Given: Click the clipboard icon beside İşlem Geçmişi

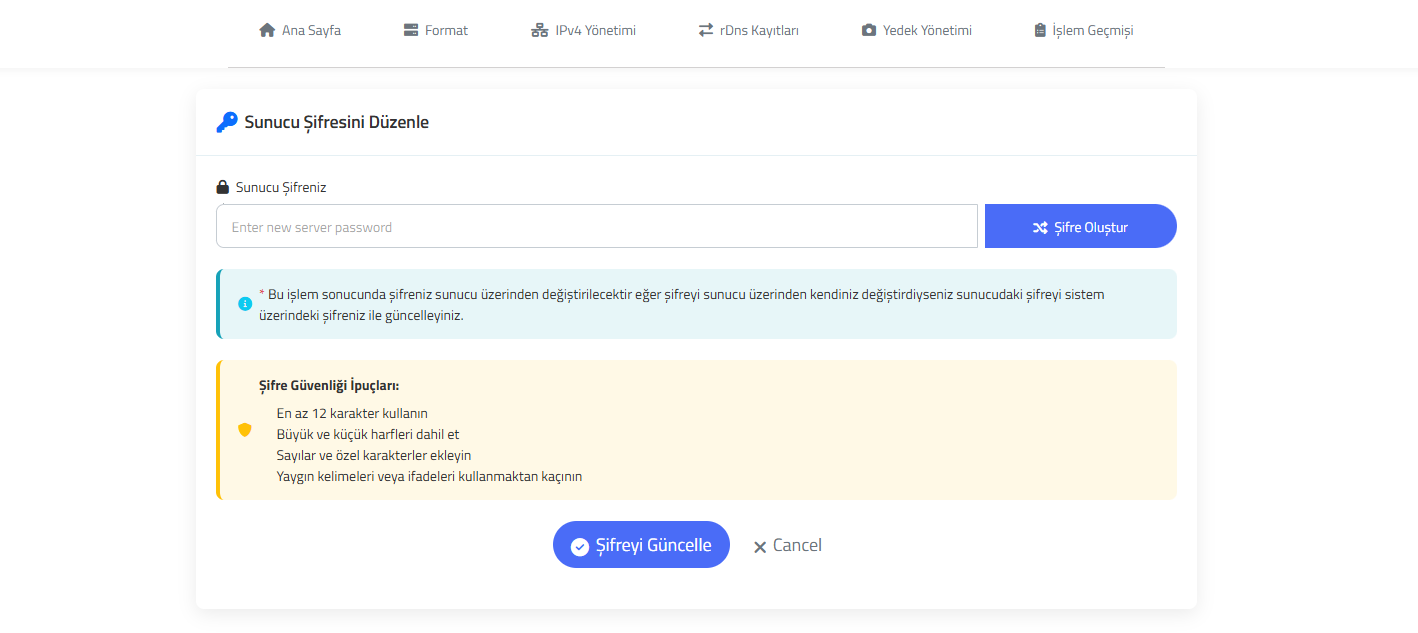Looking at the screenshot, I should pyautogui.click(x=1040, y=30).
